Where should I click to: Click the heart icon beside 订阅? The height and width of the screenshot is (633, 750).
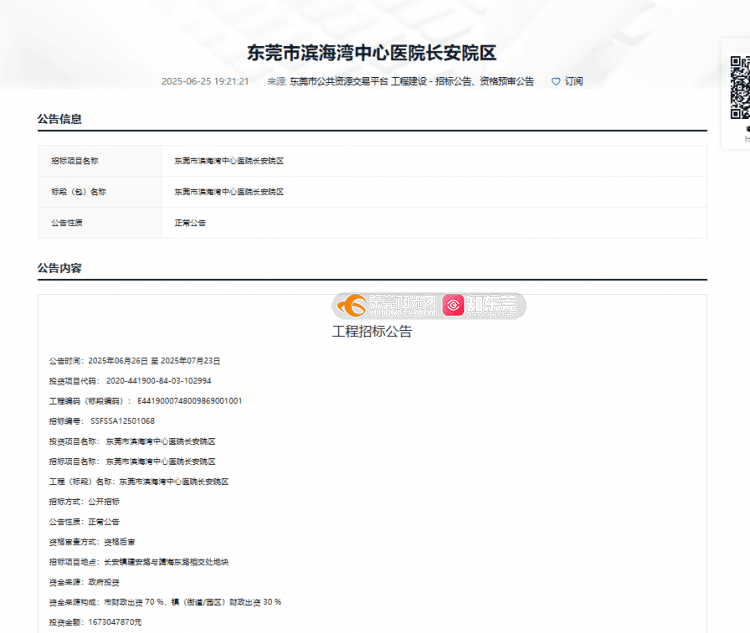556,82
